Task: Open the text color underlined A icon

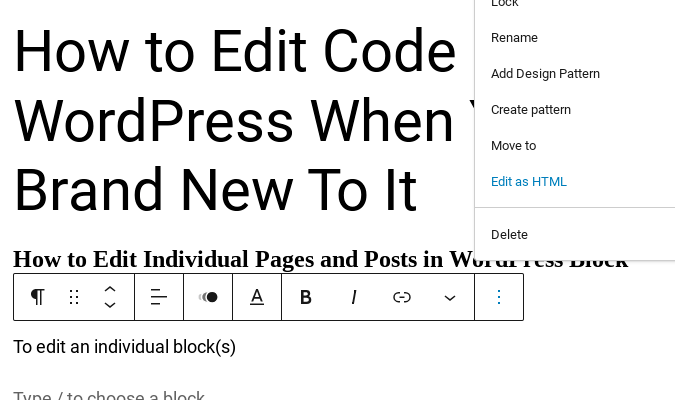Action: (257, 297)
